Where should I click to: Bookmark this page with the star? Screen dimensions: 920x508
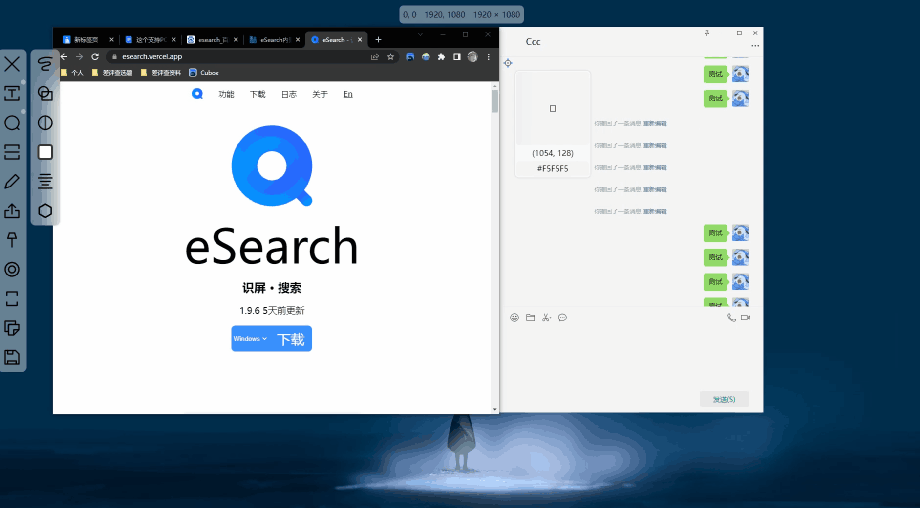pos(390,57)
